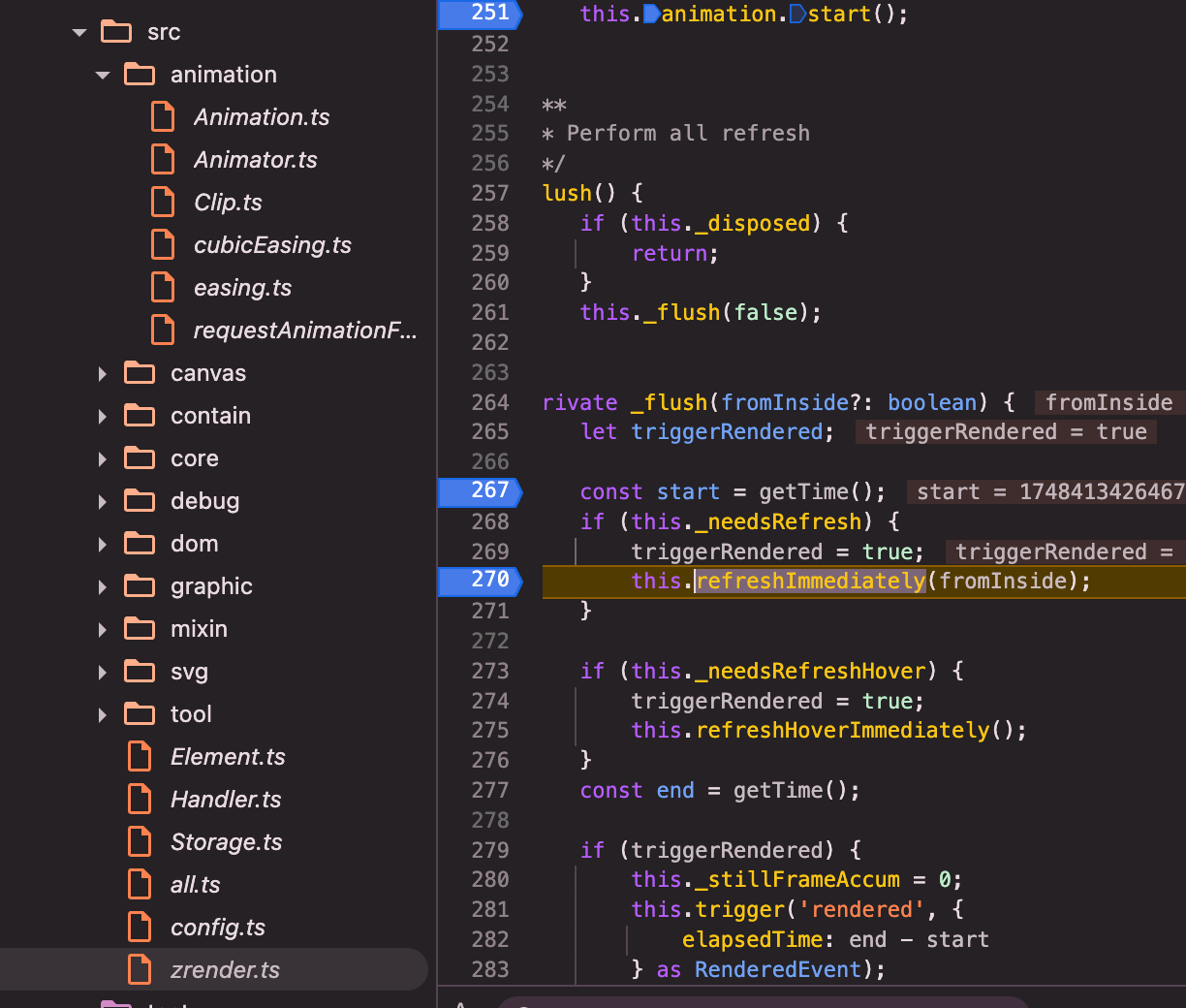
Task: Click the config.ts file icon
Action: (140, 928)
